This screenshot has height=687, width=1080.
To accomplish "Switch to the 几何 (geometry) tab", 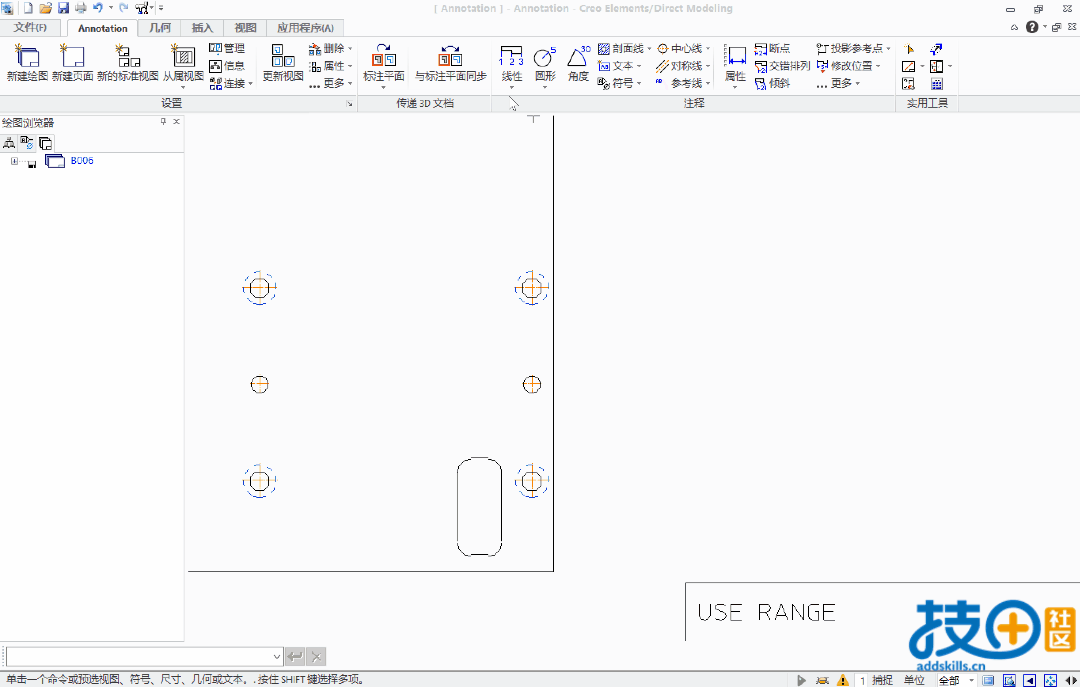I will pos(160,28).
